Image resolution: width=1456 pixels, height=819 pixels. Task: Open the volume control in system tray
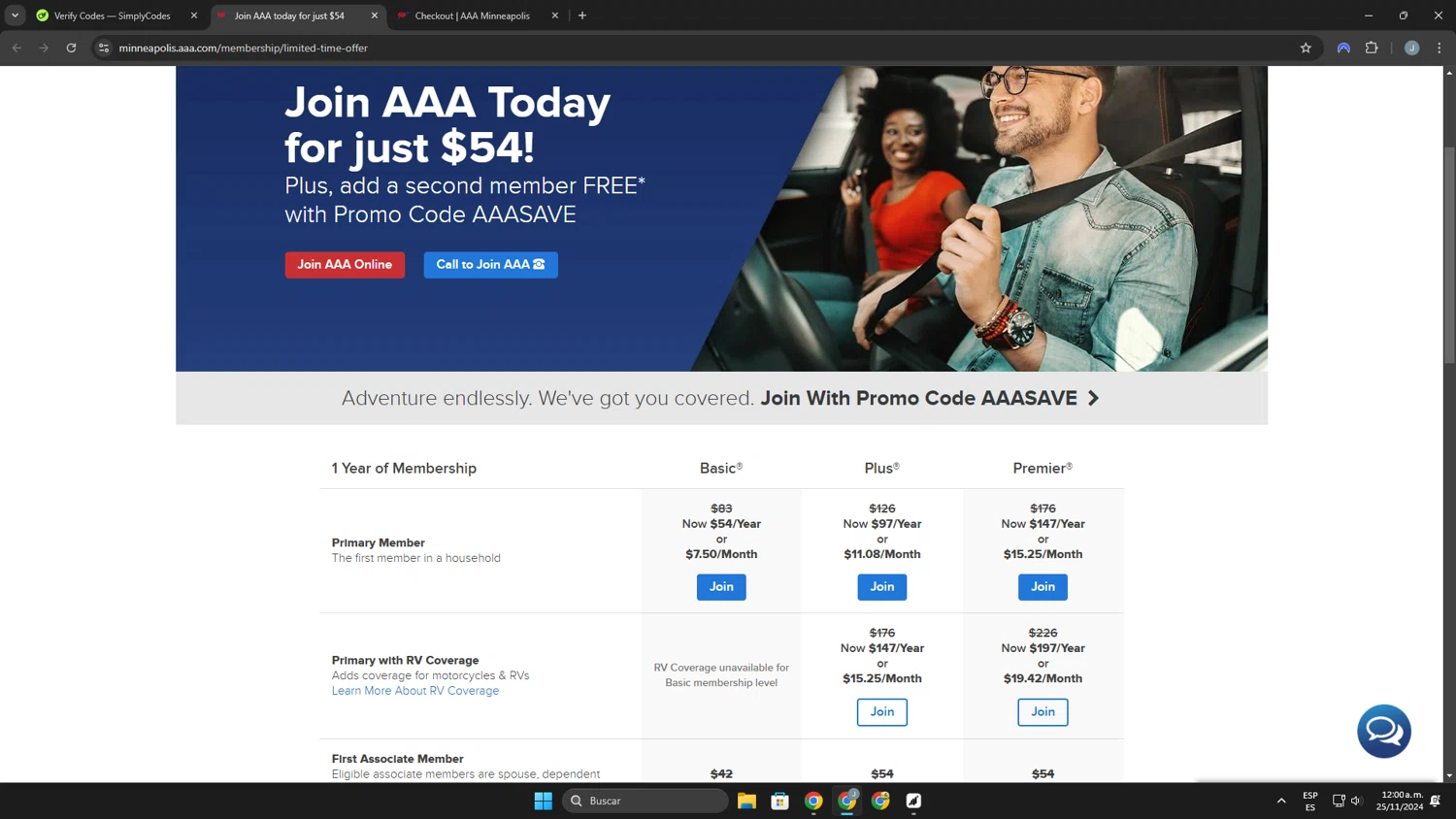pyautogui.click(x=1357, y=801)
